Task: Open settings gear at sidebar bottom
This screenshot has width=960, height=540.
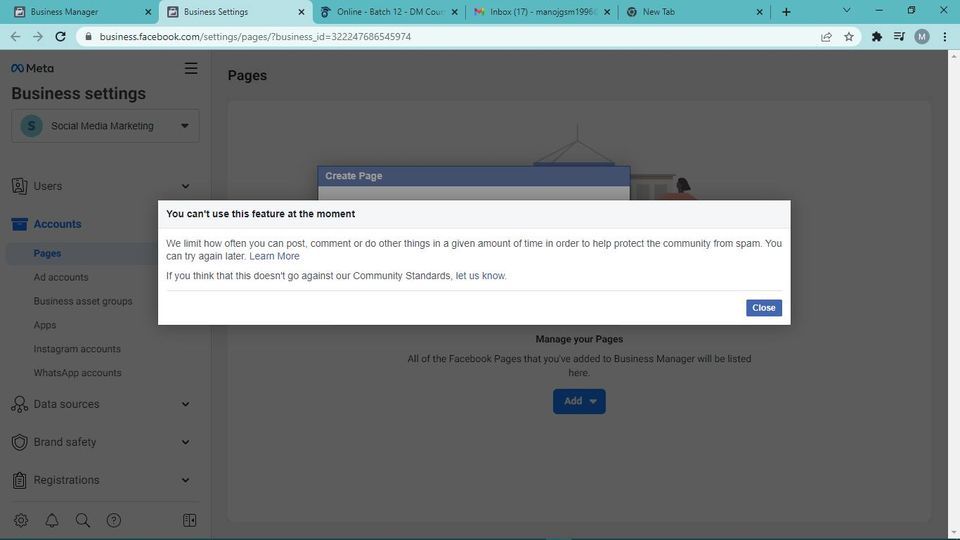Action: coord(21,520)
